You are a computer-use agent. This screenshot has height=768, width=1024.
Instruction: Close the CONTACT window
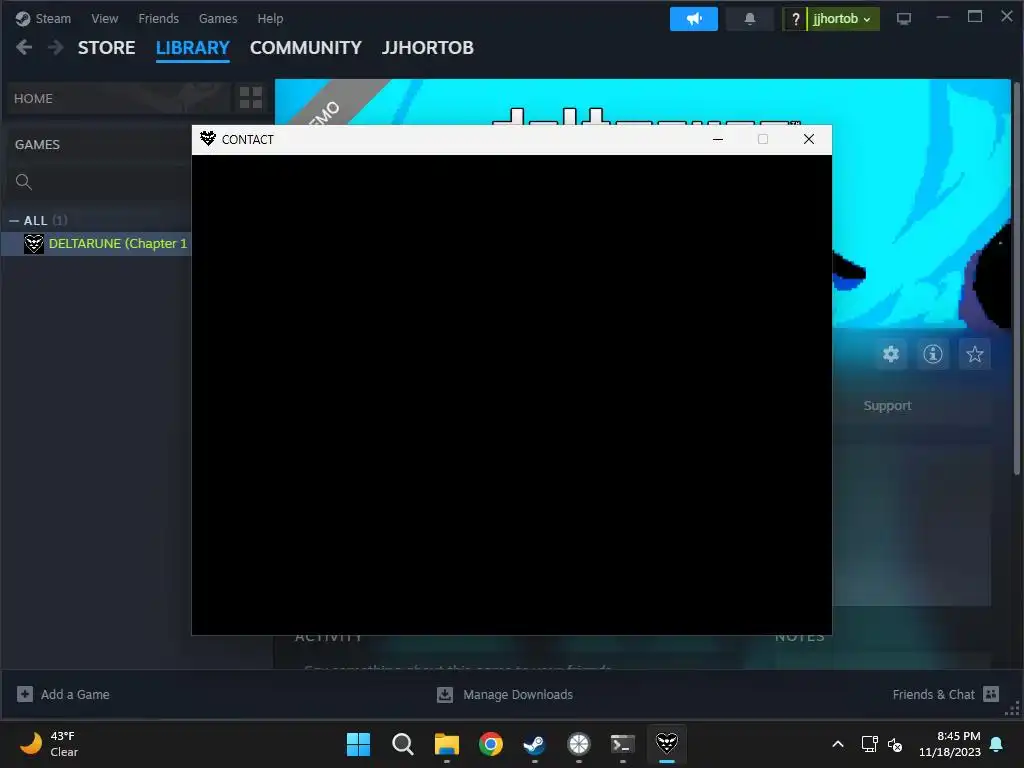pos(808,139)
